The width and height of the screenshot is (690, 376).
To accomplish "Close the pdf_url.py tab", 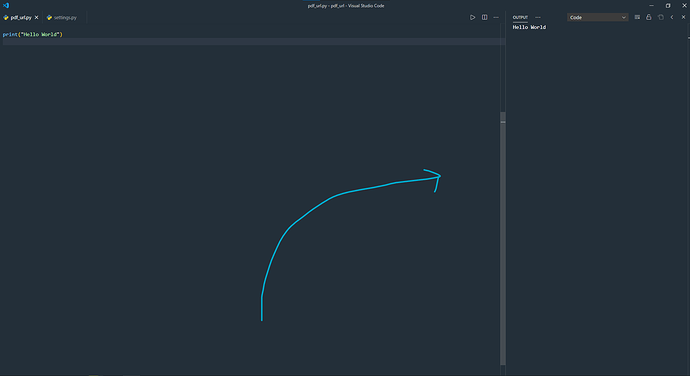I will tap(37, 18).
